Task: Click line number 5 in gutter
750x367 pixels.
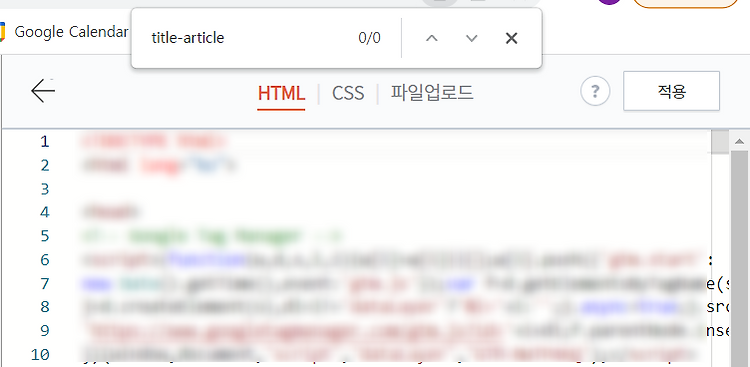Action: pos(44,236)
